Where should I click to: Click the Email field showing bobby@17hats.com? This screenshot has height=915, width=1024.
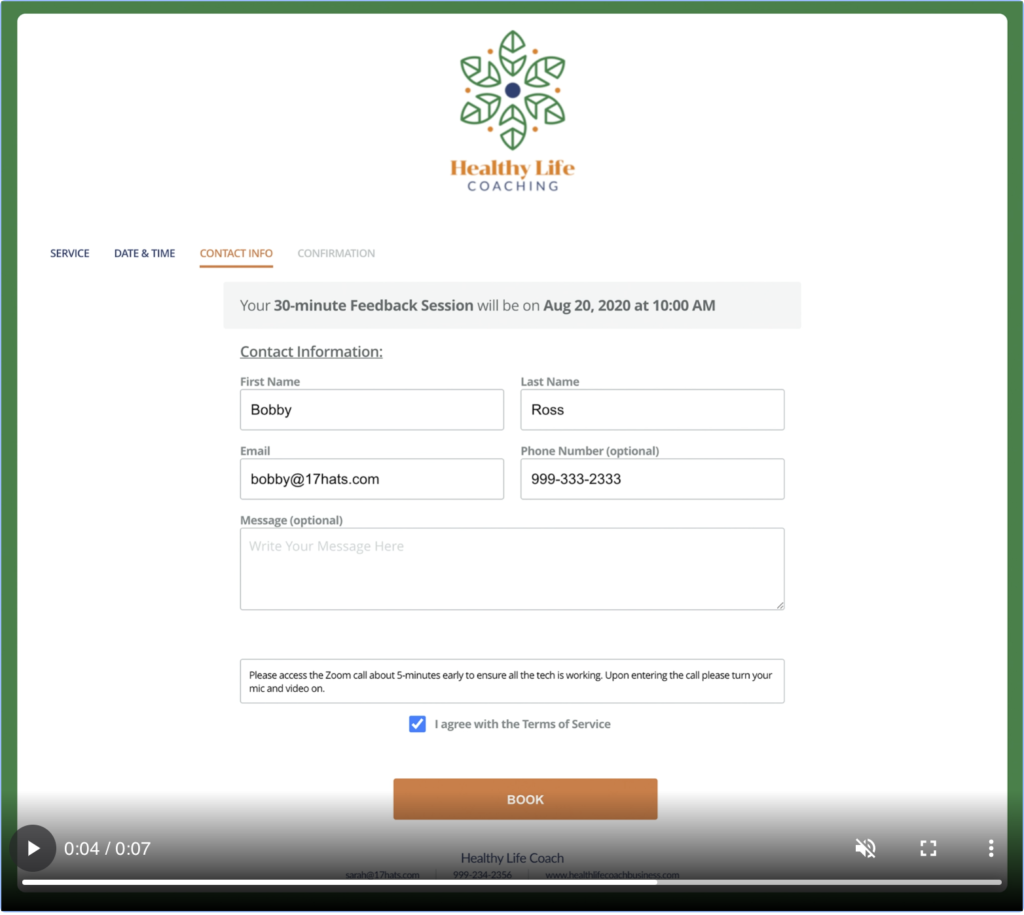tap(371, 479)
